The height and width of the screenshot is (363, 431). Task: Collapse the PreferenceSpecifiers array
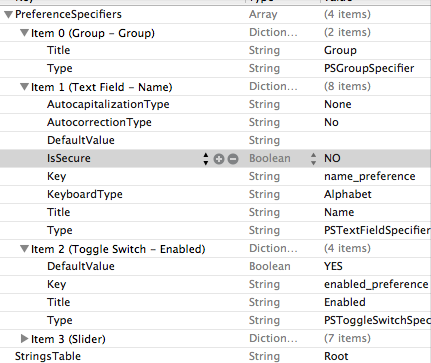tap(8, 15)
